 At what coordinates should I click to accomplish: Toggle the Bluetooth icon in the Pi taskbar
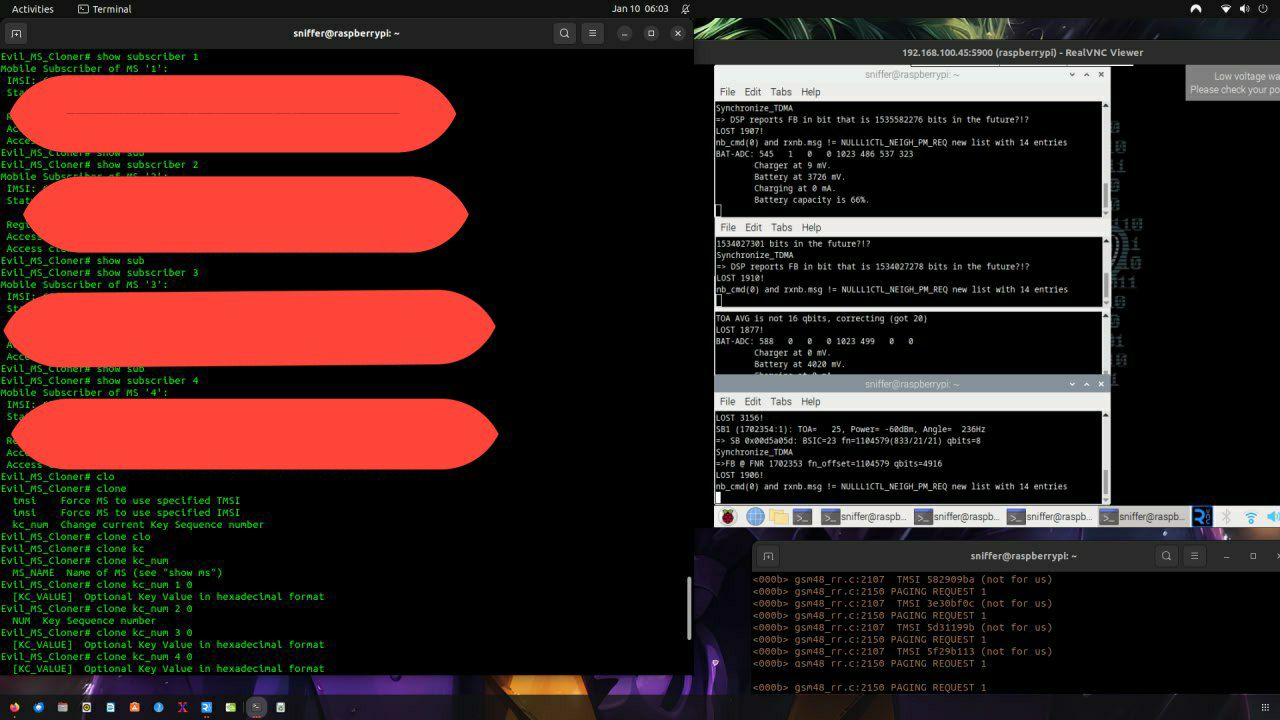pos(1226,516)
